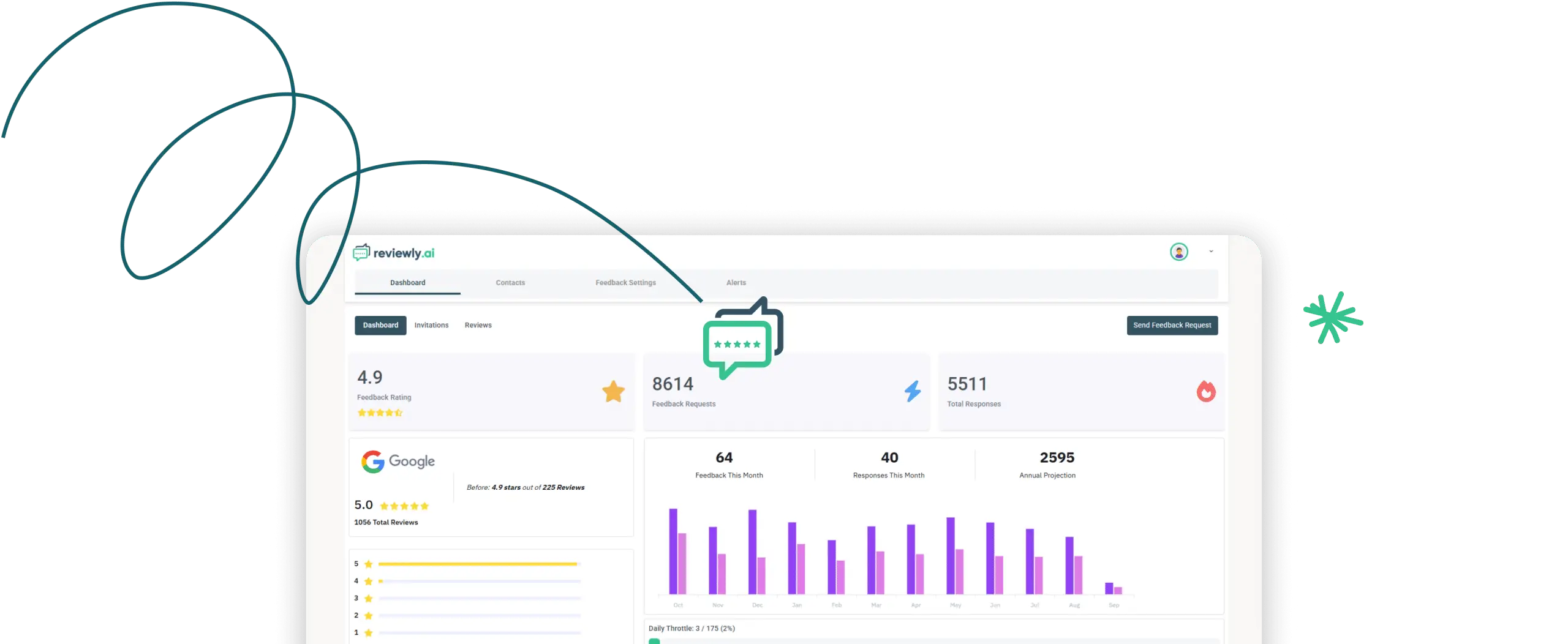Click the blue lightning bolt icon
This screenshot has width=1568, height=644.
point(913,391)
